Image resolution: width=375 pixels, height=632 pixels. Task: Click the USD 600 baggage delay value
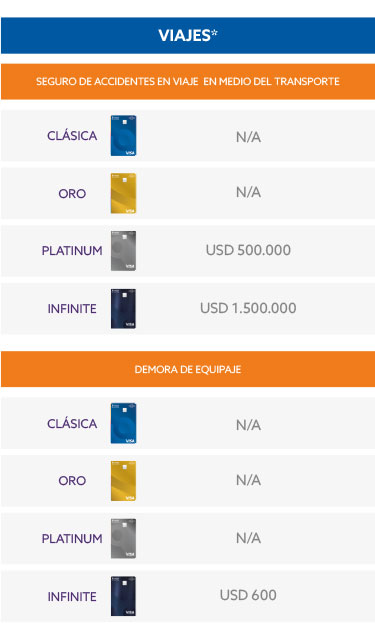pyautogui.click(x=248, y=595)
